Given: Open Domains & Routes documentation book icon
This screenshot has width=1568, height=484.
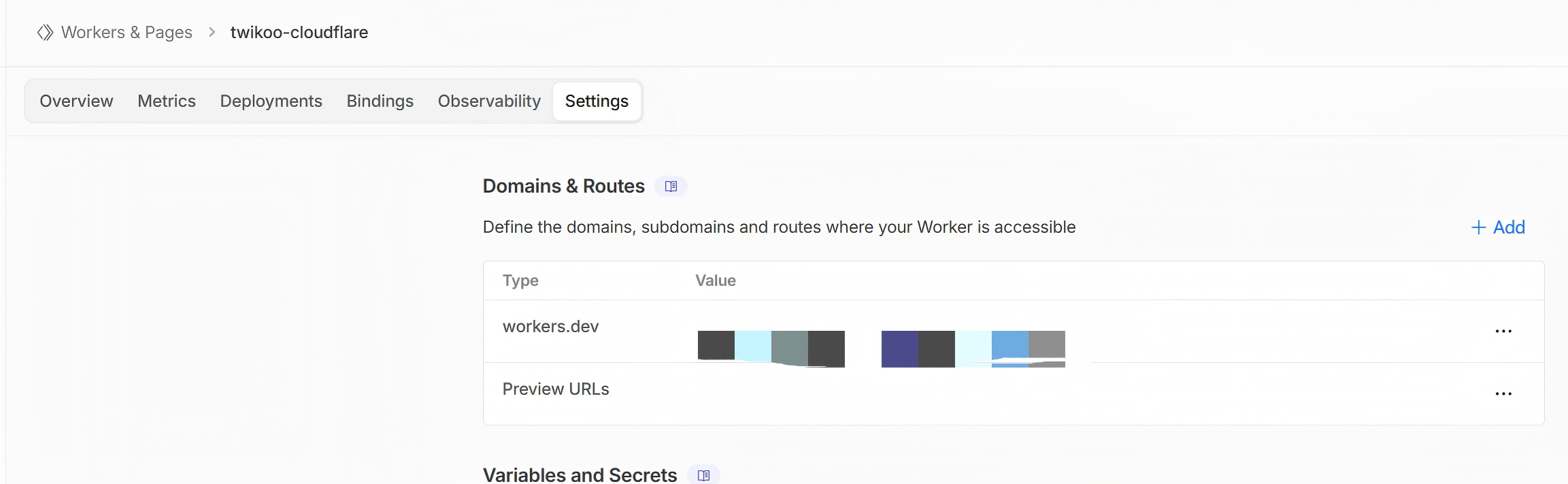Looking at the screenshot, I should (671, 187).
